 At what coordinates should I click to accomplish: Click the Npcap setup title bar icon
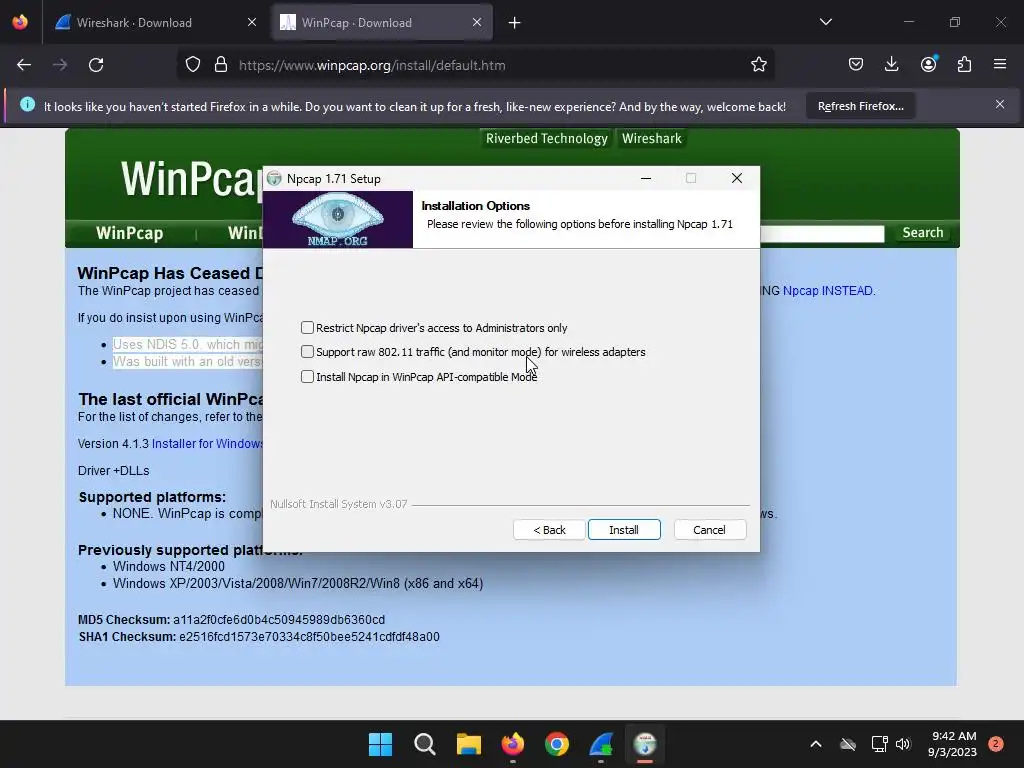pos(274,178)
